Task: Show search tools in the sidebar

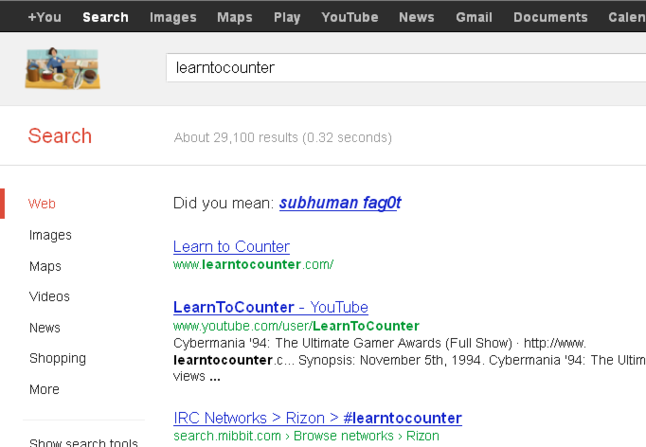Action: tap(84, 442)
